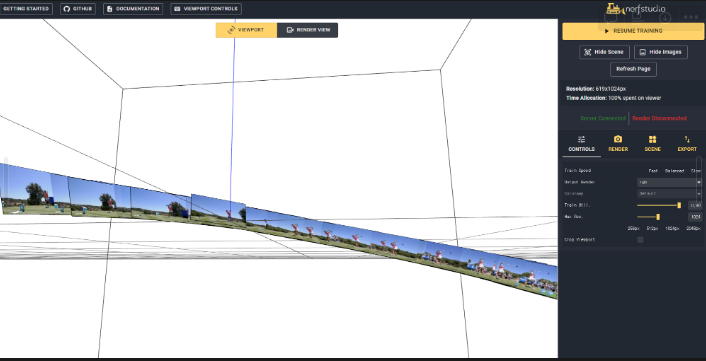
Task: Click the controls panel vertical scrollbar
Action: (698, 180)
